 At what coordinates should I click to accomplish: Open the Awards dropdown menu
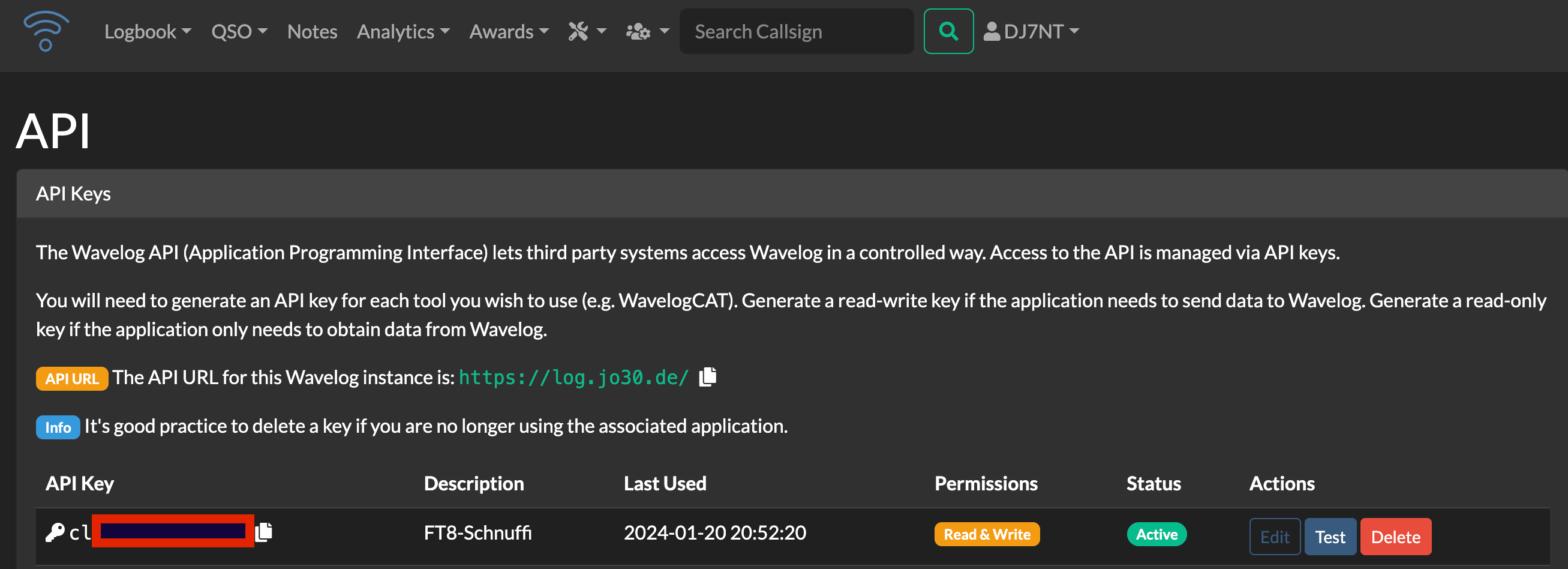click(509, 31)
